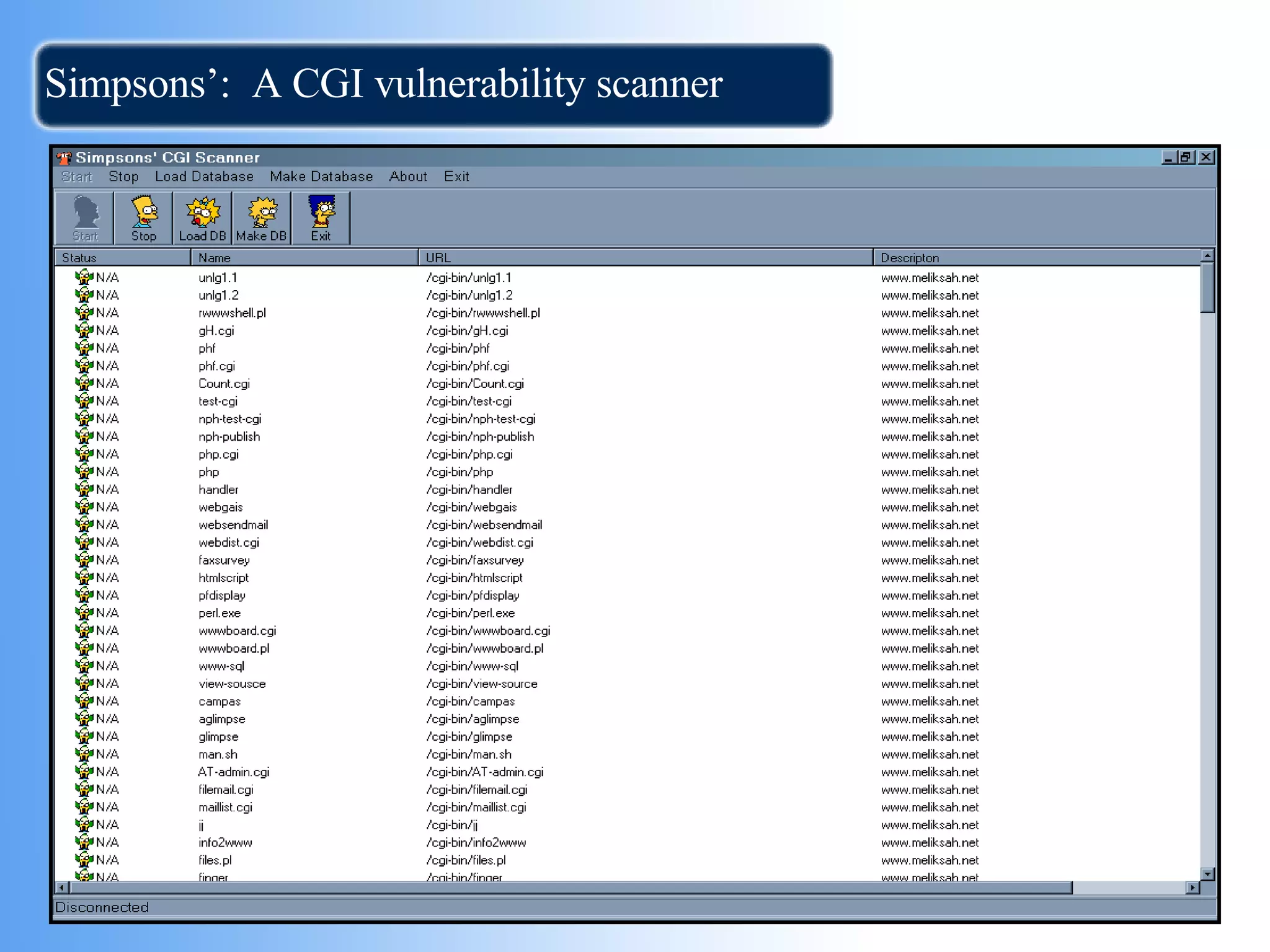
Task: Click the status icon beside phf.cgi row
Action: pyautogui.click(x=84, y=366)
